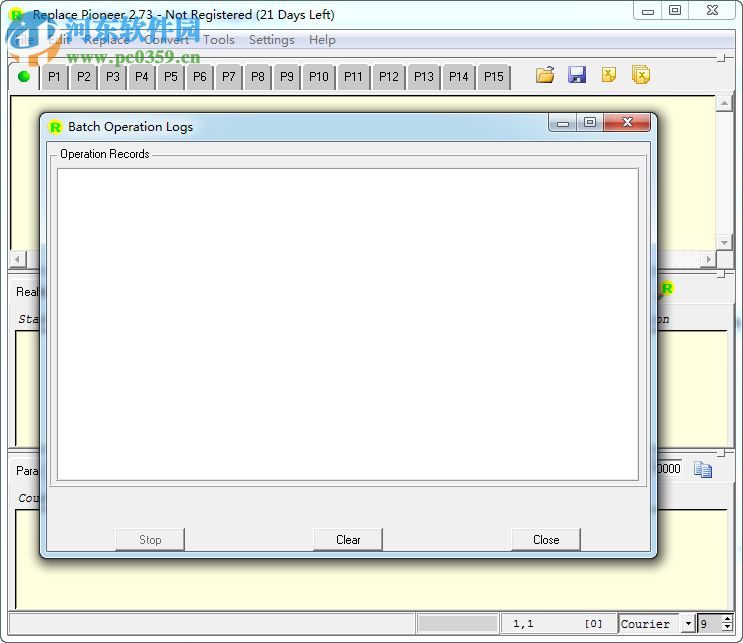Decrease font size with stepper down arrow
Viewport: 743px width, 643px height.
pyautogui.click(x=728, y=627)
